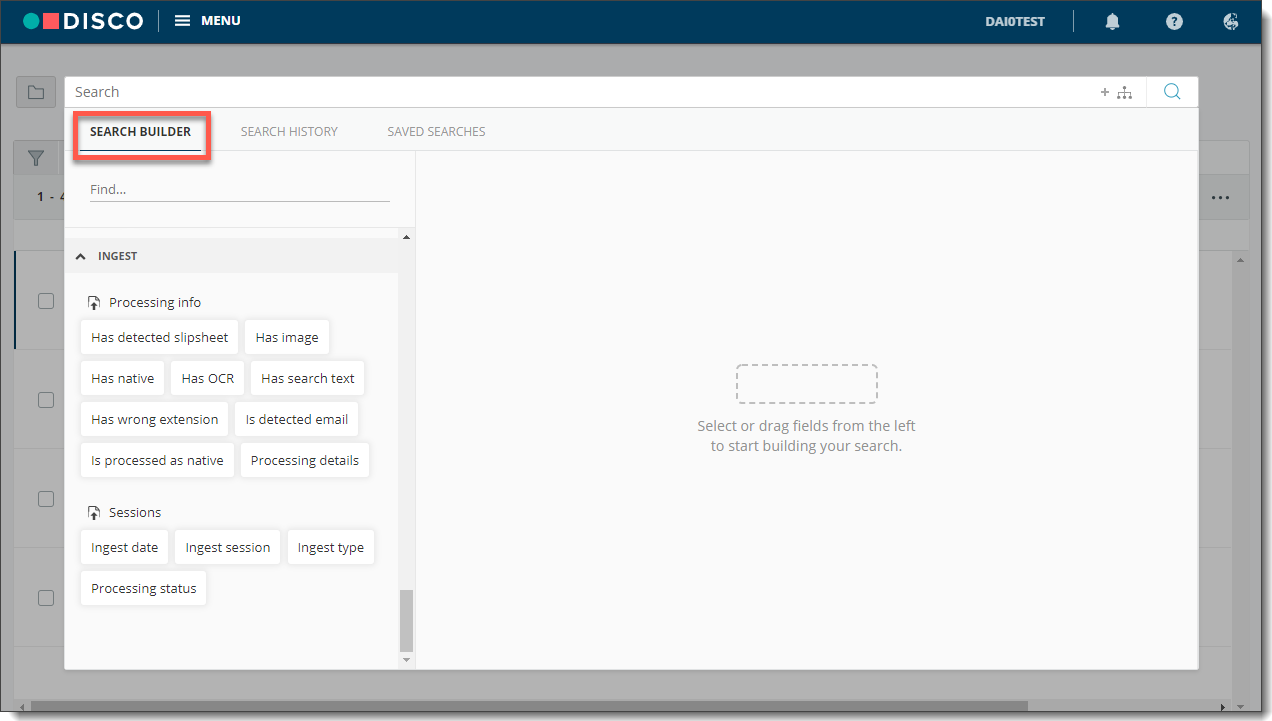Click the filter funnel icon
The width and height of the screenshot is (1272, 721).
(x=36, y=158)
